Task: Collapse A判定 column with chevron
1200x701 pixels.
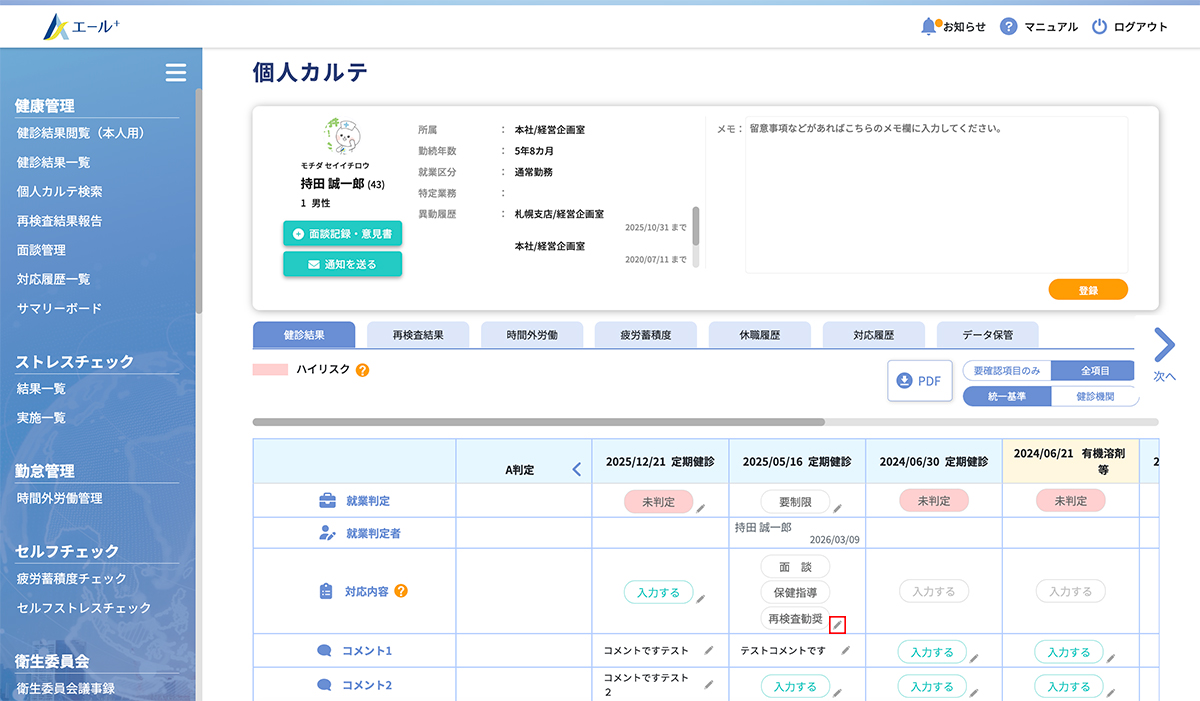Action: coord(576,469)
